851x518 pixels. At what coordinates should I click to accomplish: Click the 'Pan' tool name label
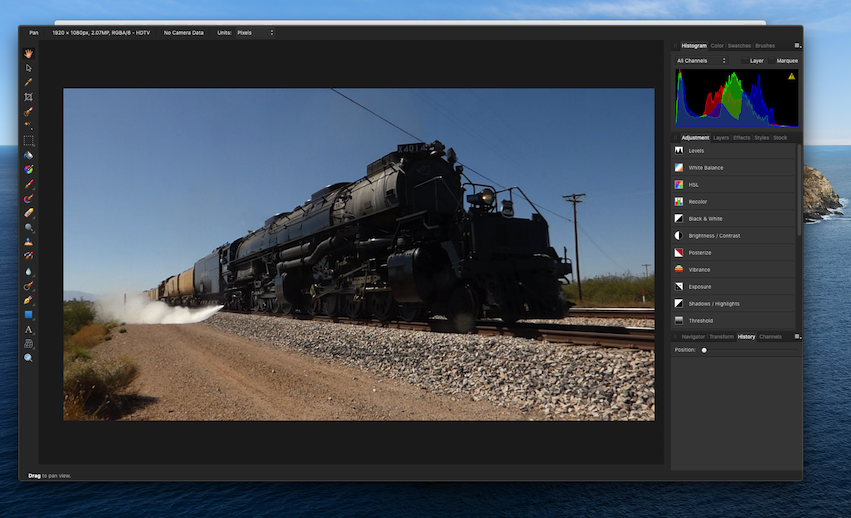coord(34,33)
